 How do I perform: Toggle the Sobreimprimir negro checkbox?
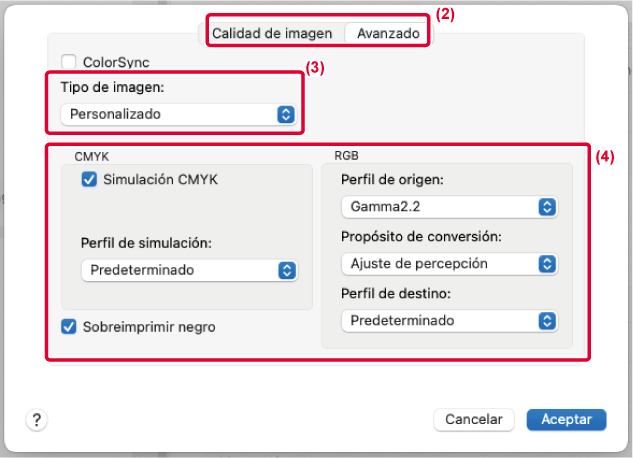(x=69, y=326)
